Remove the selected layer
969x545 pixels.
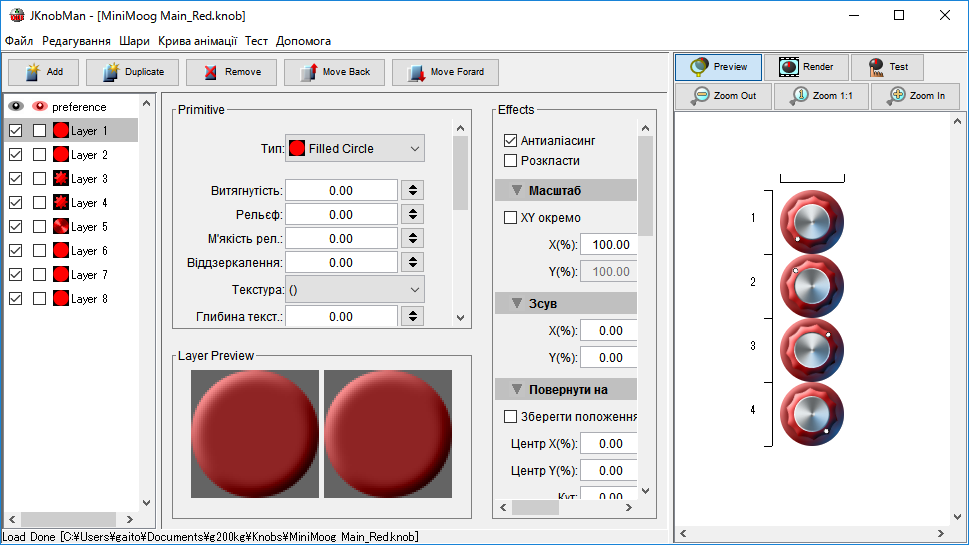click(x=230, y=72)
